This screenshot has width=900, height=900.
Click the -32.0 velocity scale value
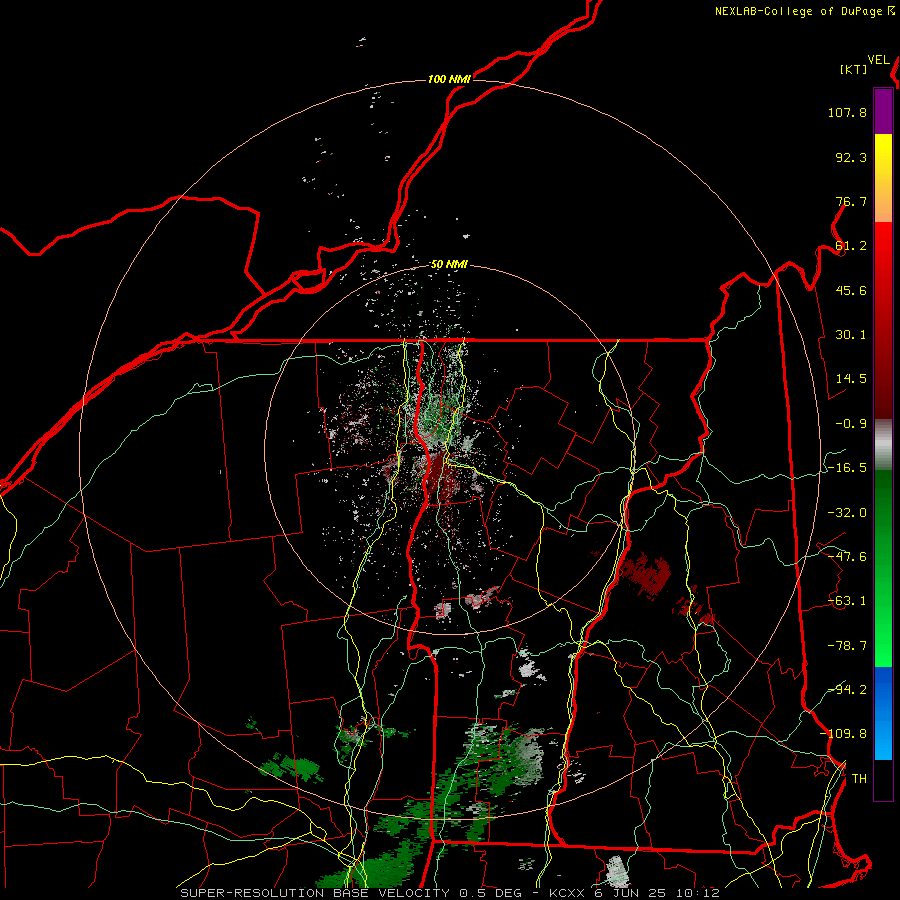pos(847,513)
